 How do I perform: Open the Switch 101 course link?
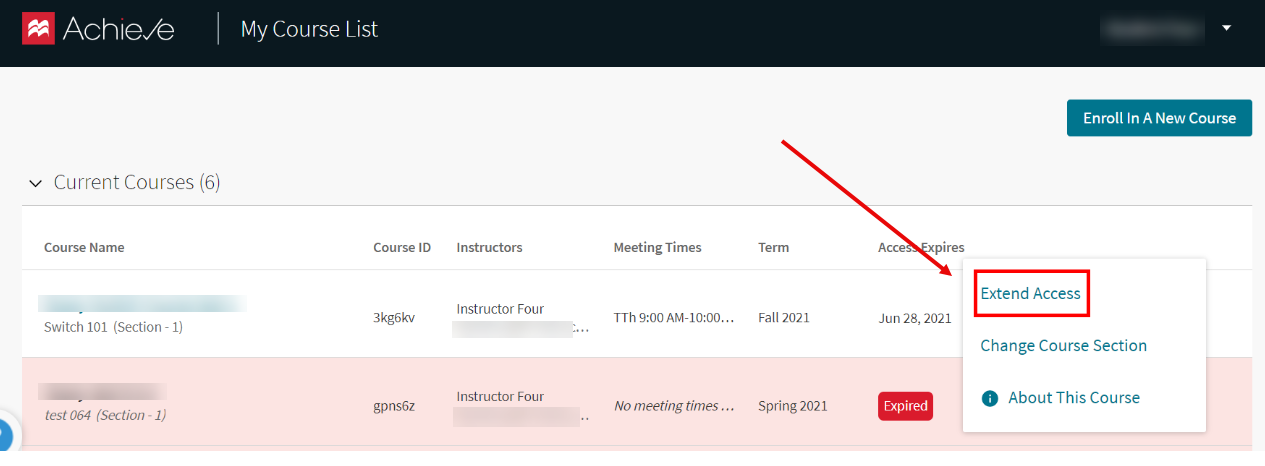142,304
